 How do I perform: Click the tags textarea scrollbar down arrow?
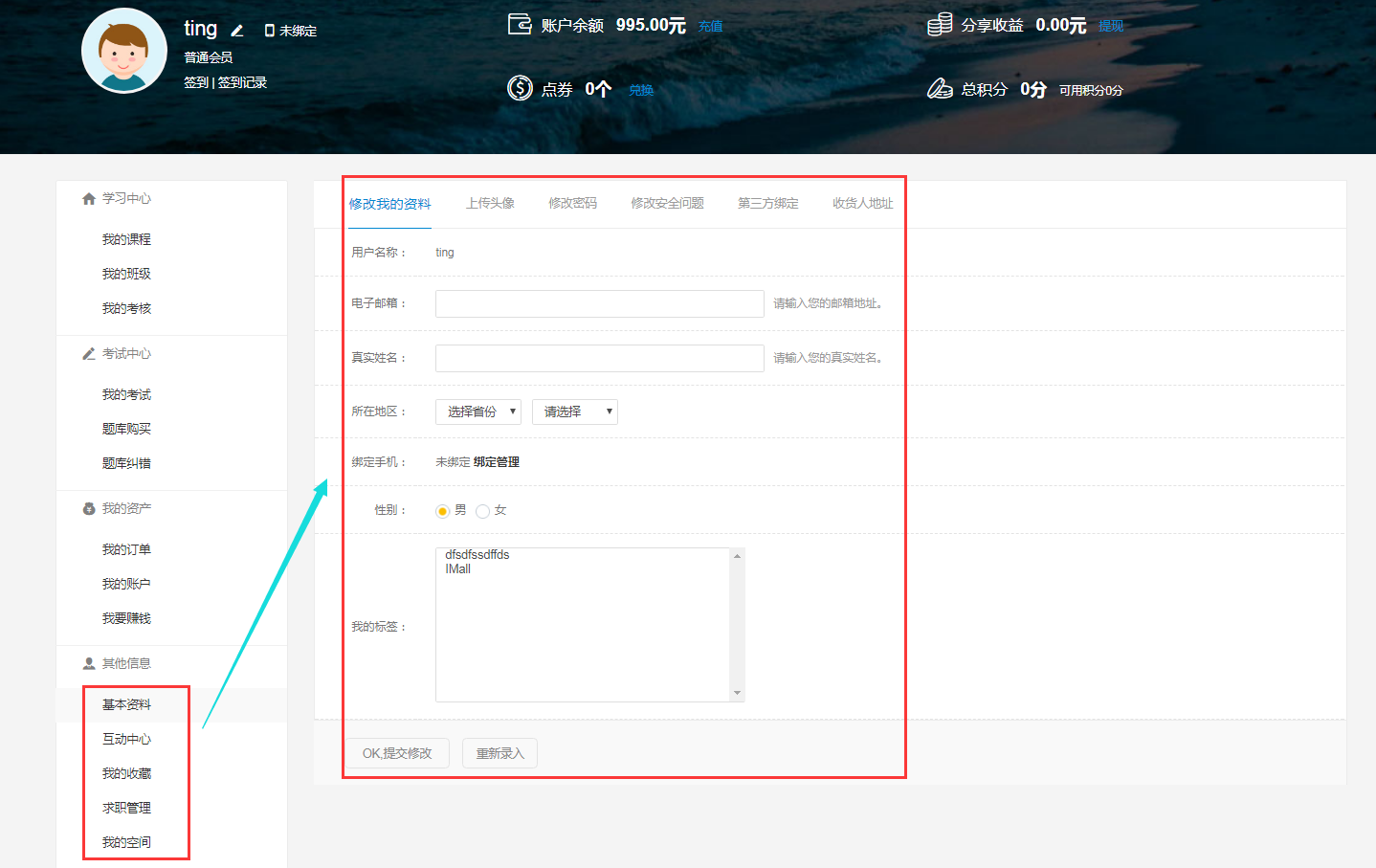[x=737, y=693]
